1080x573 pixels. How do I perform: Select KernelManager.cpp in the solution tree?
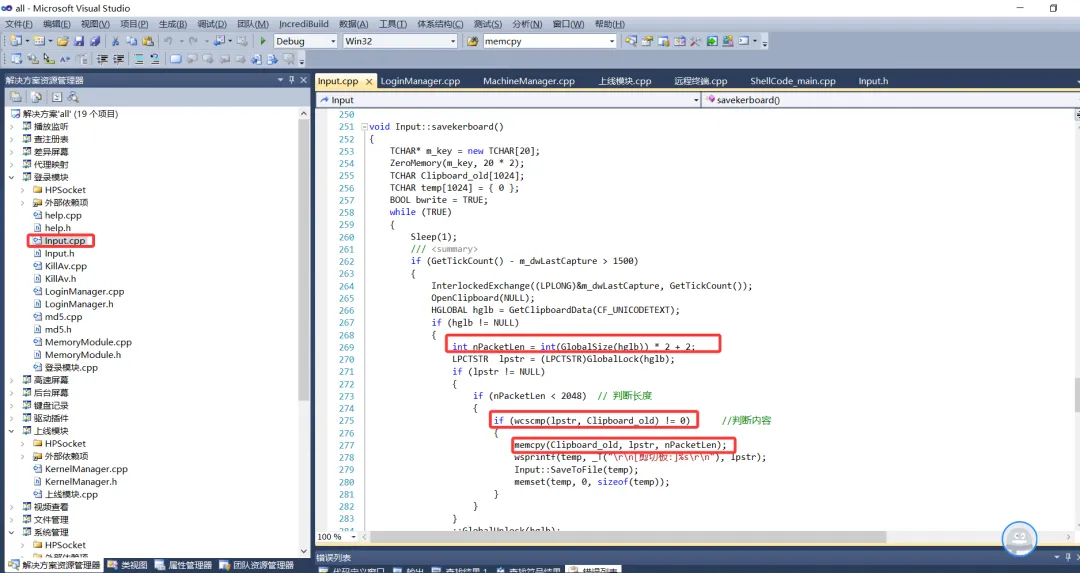click(x=86, y=469)
